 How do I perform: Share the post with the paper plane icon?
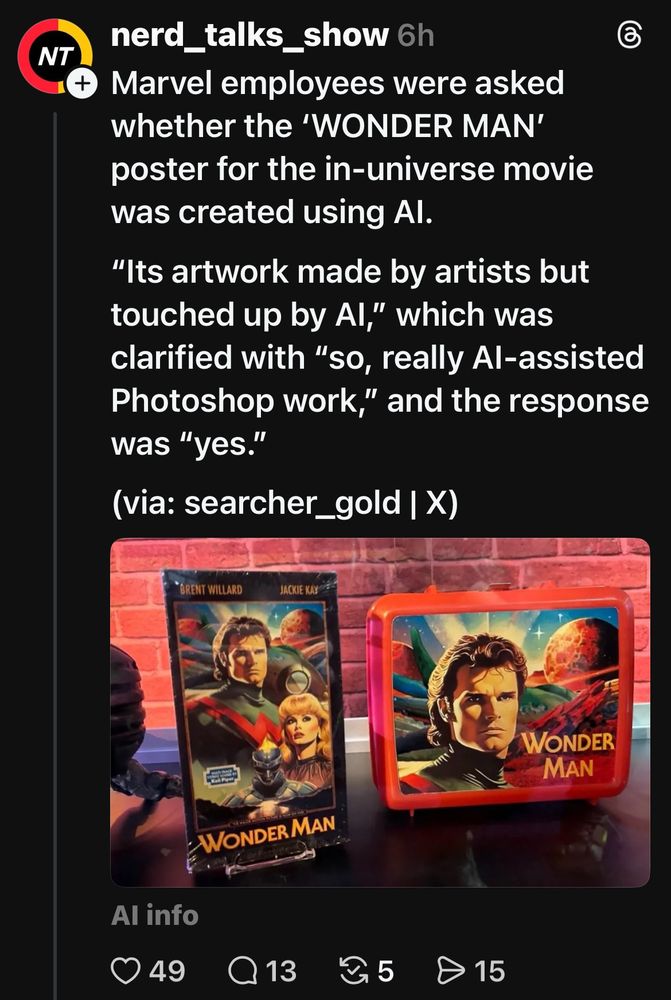[x=451, y=971]
